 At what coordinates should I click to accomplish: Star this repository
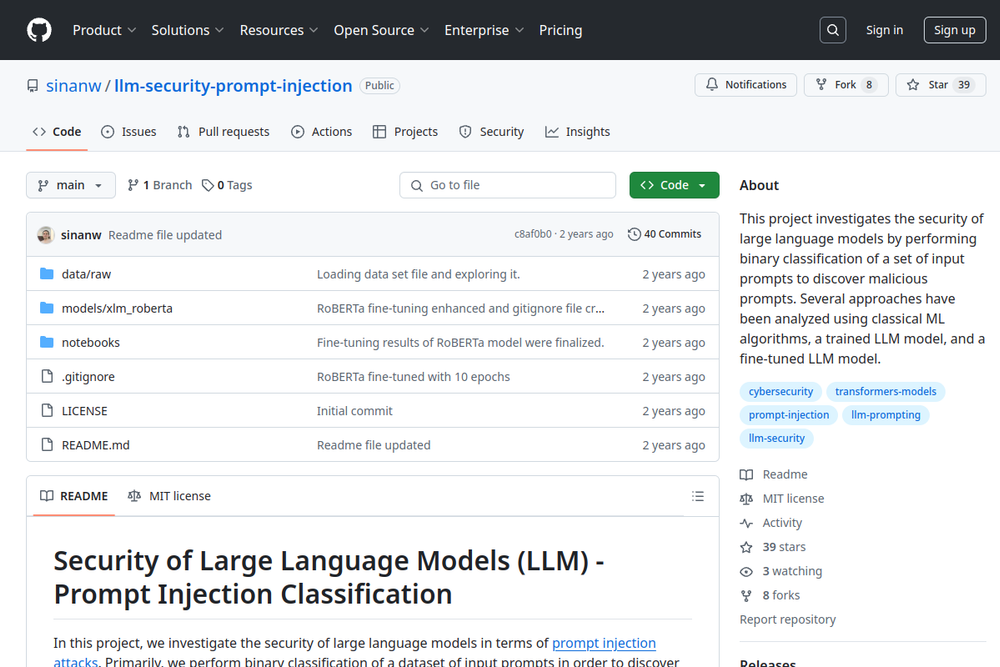(928, 85)
